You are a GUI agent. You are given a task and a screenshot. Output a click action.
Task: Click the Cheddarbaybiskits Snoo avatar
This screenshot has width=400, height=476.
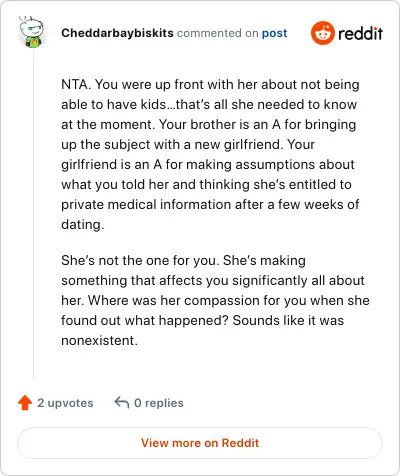pos(31,32)
